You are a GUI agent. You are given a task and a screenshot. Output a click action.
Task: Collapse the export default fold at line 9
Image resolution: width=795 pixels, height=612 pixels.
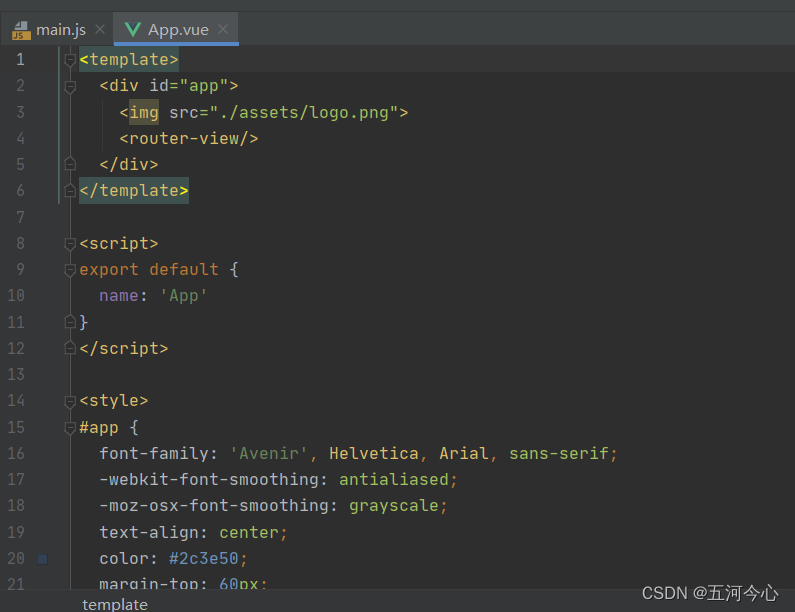[70, 270]
